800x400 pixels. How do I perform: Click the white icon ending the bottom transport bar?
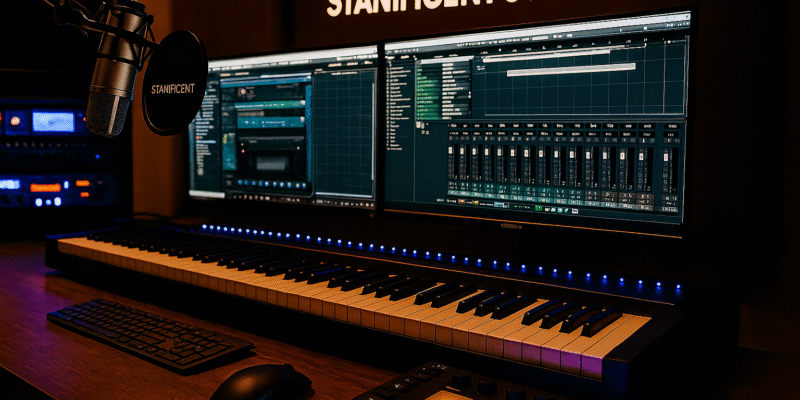[x=575, y=211]
